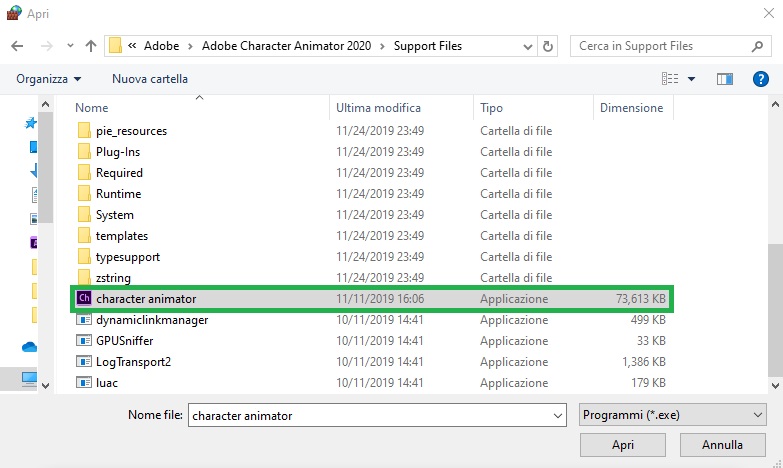
Task: Open OneDrive cloud icon in sidebar
Action: coord(29,346)
